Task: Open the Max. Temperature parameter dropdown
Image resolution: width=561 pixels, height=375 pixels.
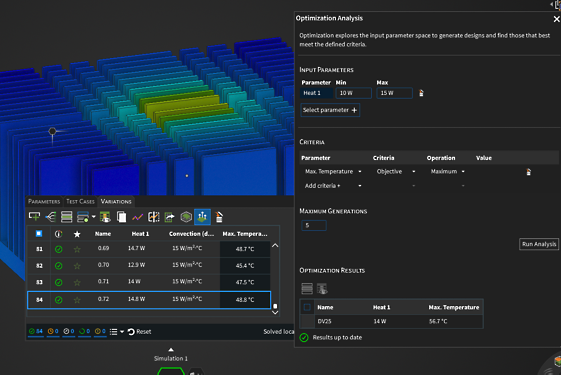Action: [360, 172]
